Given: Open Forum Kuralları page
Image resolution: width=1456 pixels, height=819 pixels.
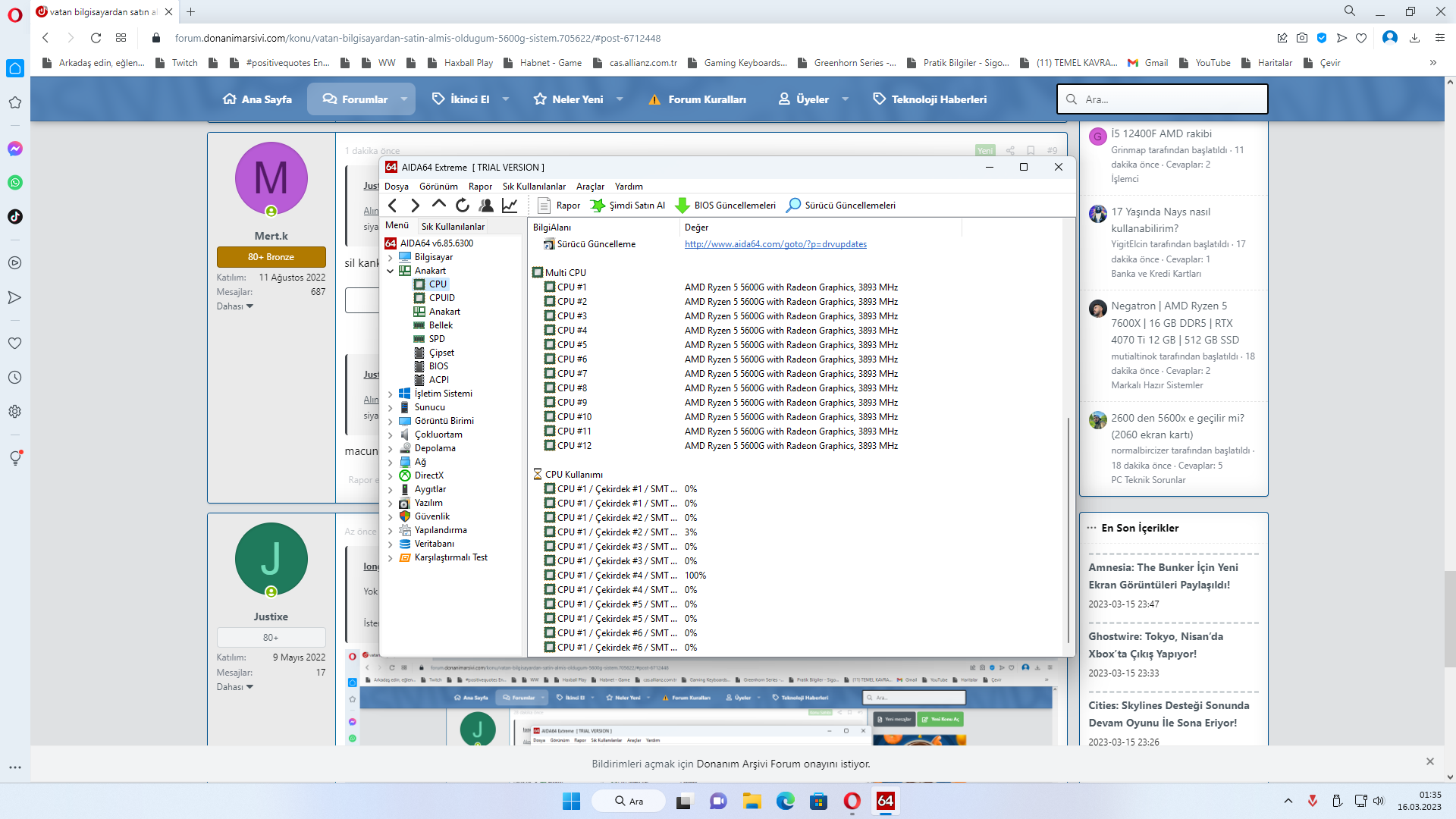Looking at the screenshot, I should tap(697, 99).
